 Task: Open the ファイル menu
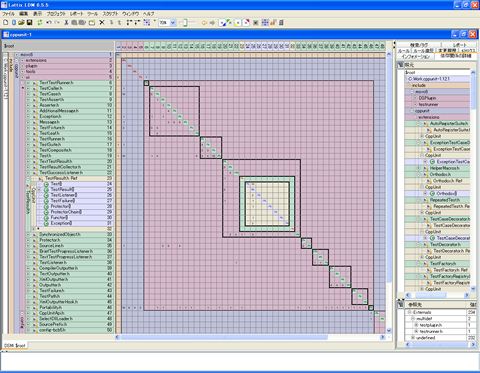click(9, 14)
